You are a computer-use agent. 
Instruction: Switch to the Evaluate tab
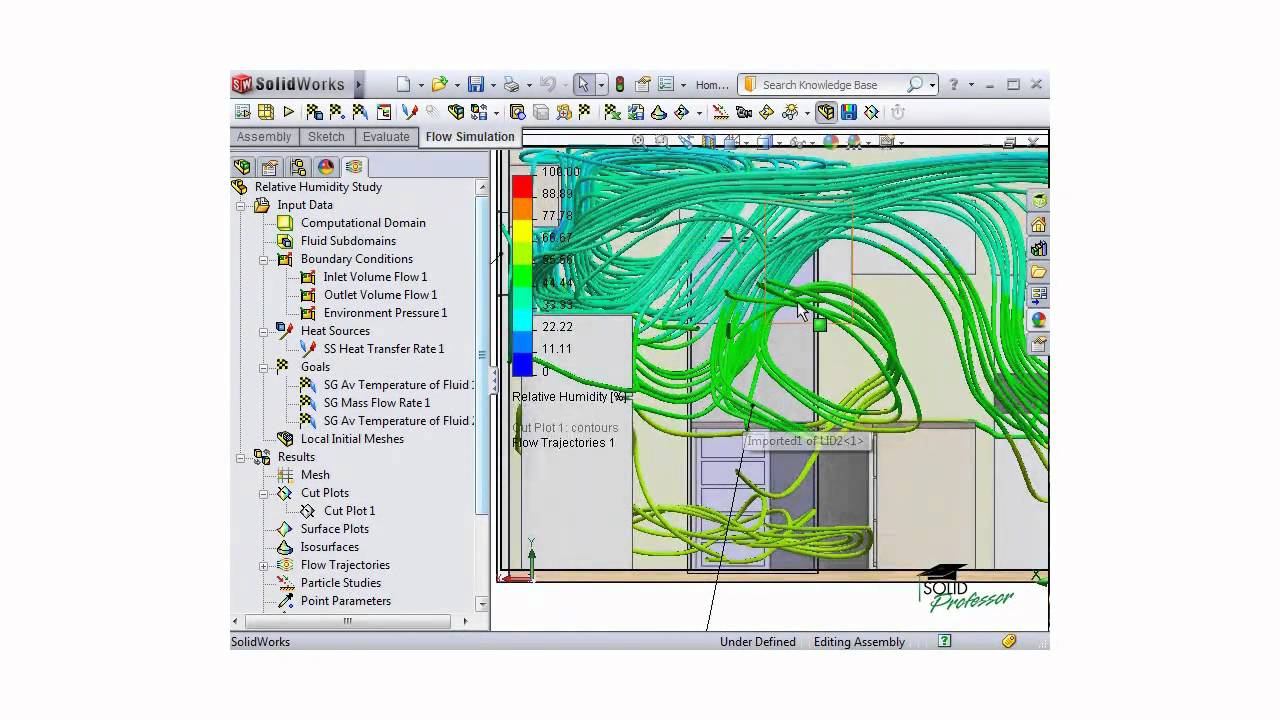coord(386,137)
